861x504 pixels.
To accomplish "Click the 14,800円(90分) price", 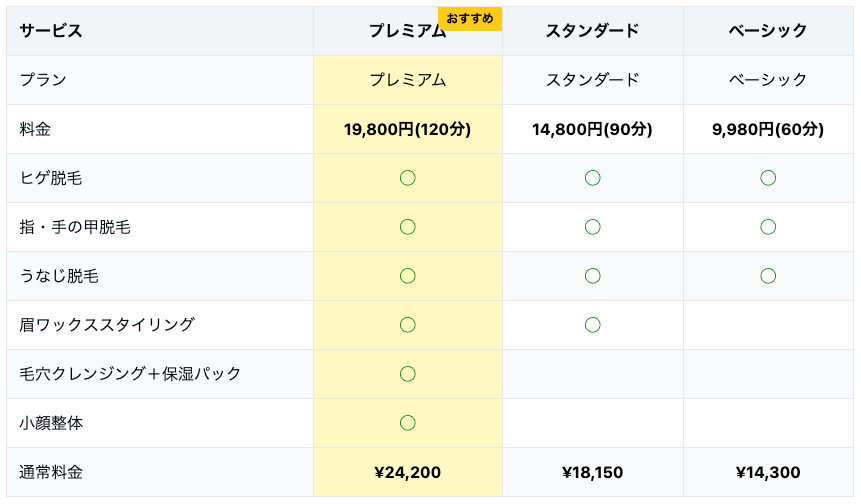I will click(x=592, y=129).
